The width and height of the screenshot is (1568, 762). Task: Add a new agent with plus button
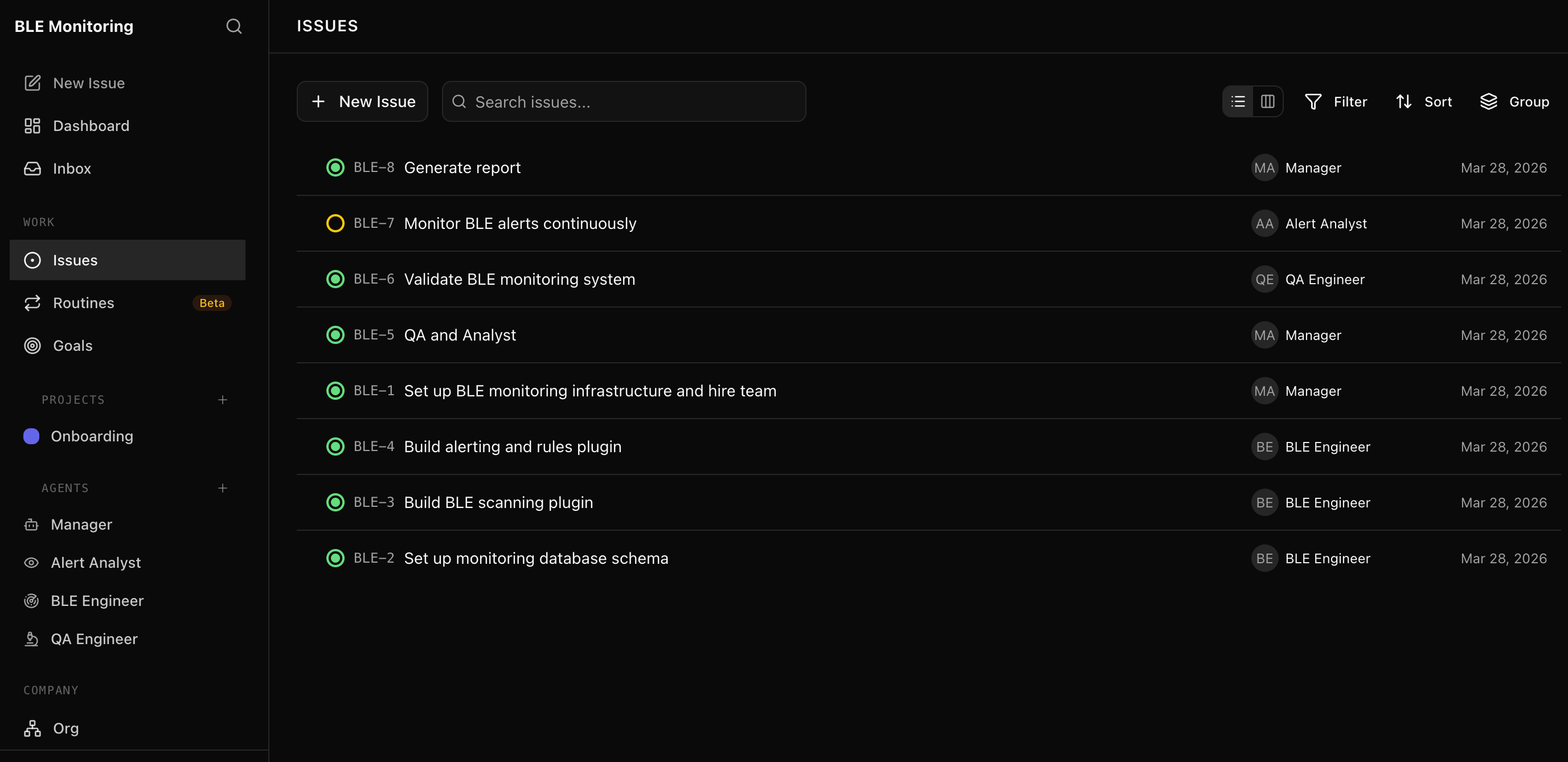(223, 488)
